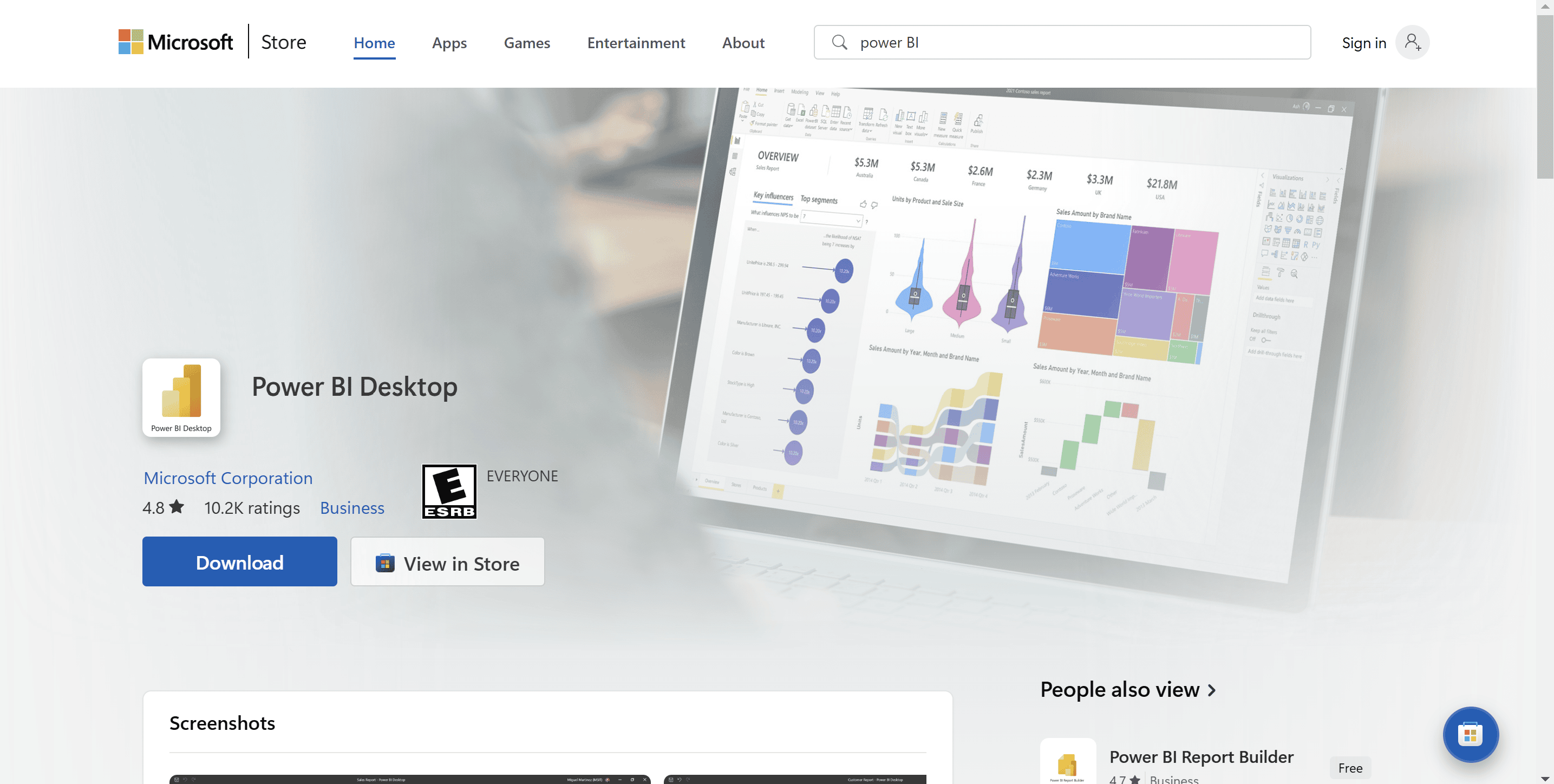Click the View in Store button
Screen dimensions: 1554x784
pyautogui.click(x=448, y=561)
